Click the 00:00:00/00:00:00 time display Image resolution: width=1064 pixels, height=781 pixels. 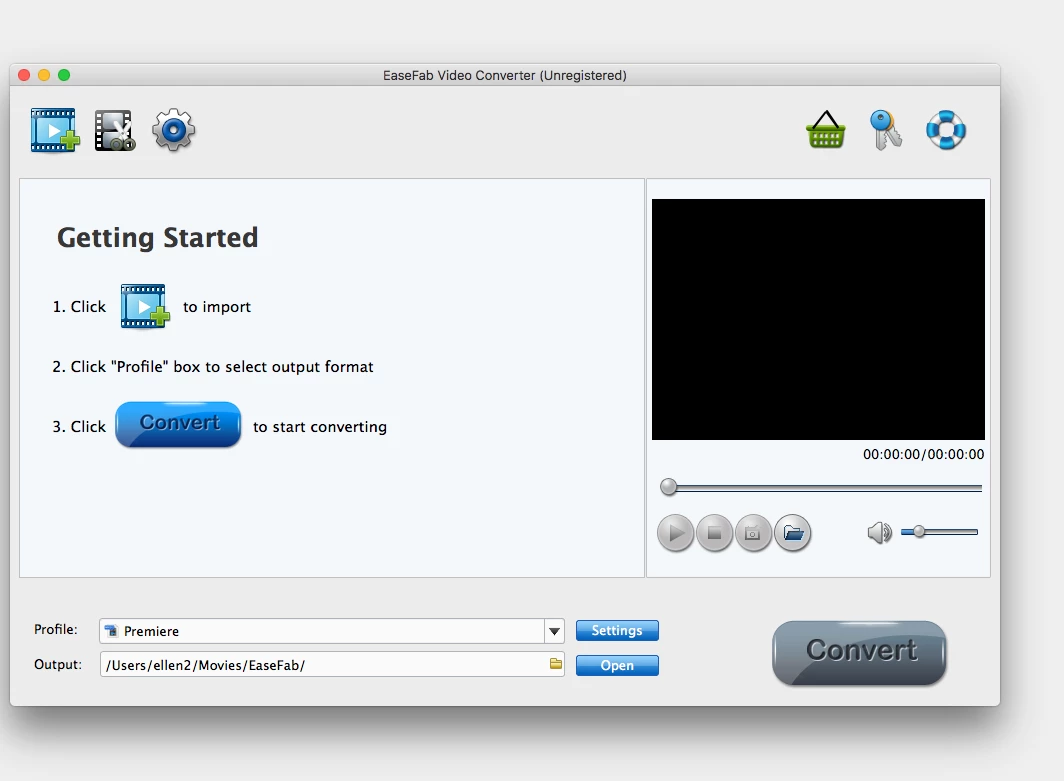coord(924,454)
